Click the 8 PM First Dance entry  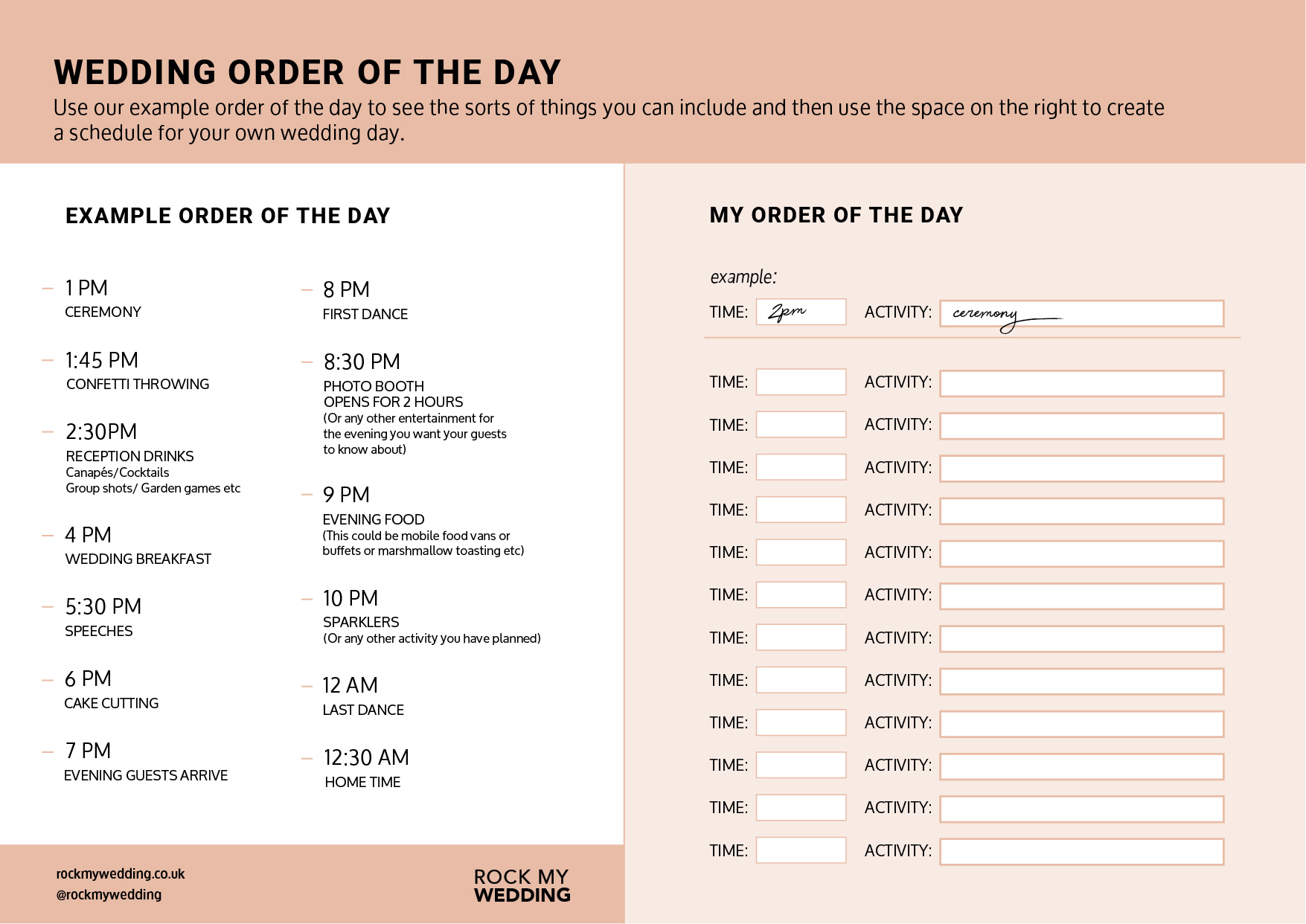pyautogui.click(x=365, y=301)
